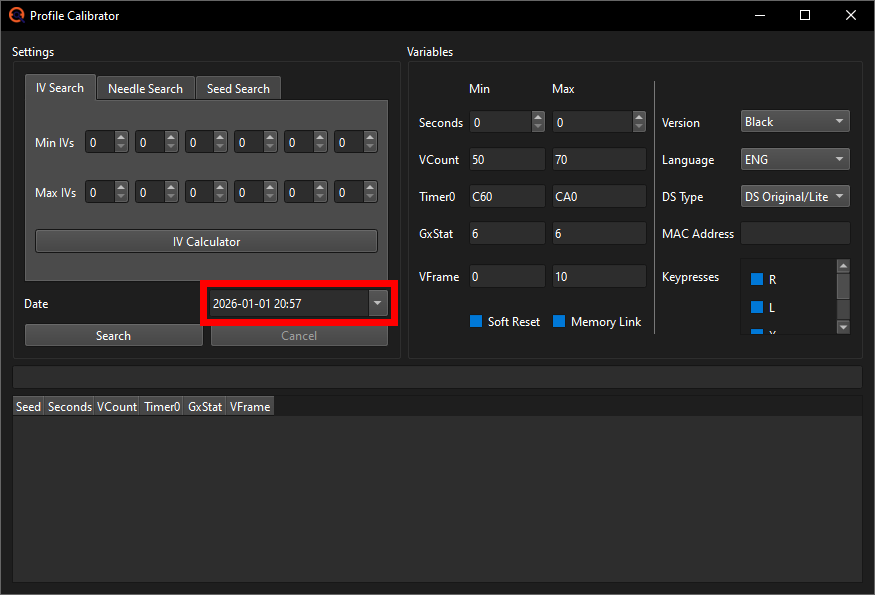Increment the Seconds Min value

click(x=537, y=118)
